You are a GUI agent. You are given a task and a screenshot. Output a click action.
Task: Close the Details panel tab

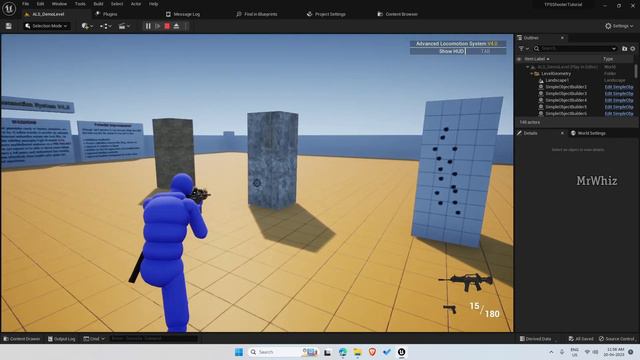click(x=562, y=133)
